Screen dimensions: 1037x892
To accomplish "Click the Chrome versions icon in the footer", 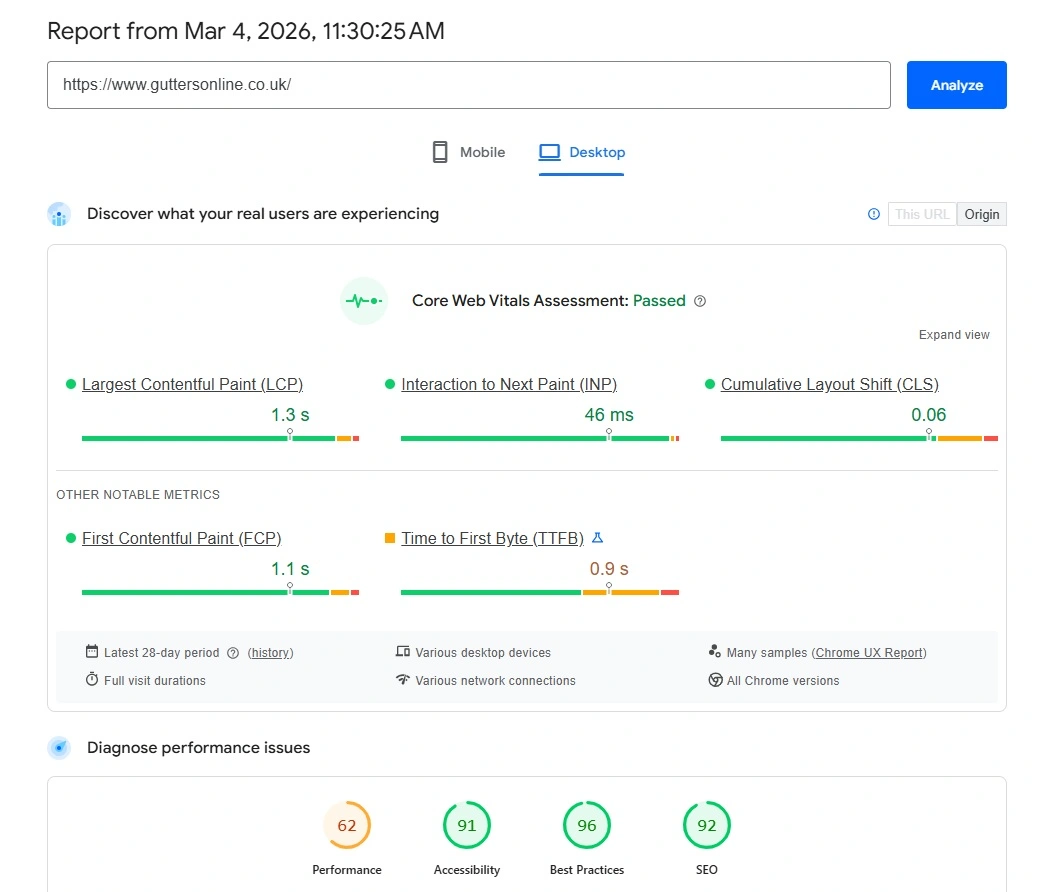I will pyautogui.click(x=715, y=679).
